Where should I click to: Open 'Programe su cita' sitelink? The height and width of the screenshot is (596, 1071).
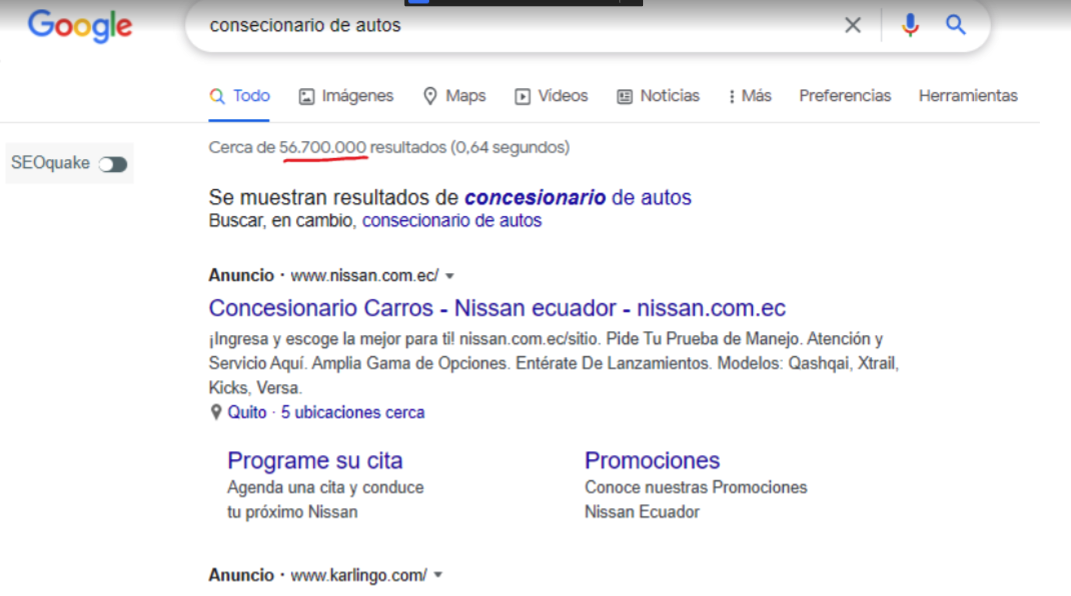[315, 460]
